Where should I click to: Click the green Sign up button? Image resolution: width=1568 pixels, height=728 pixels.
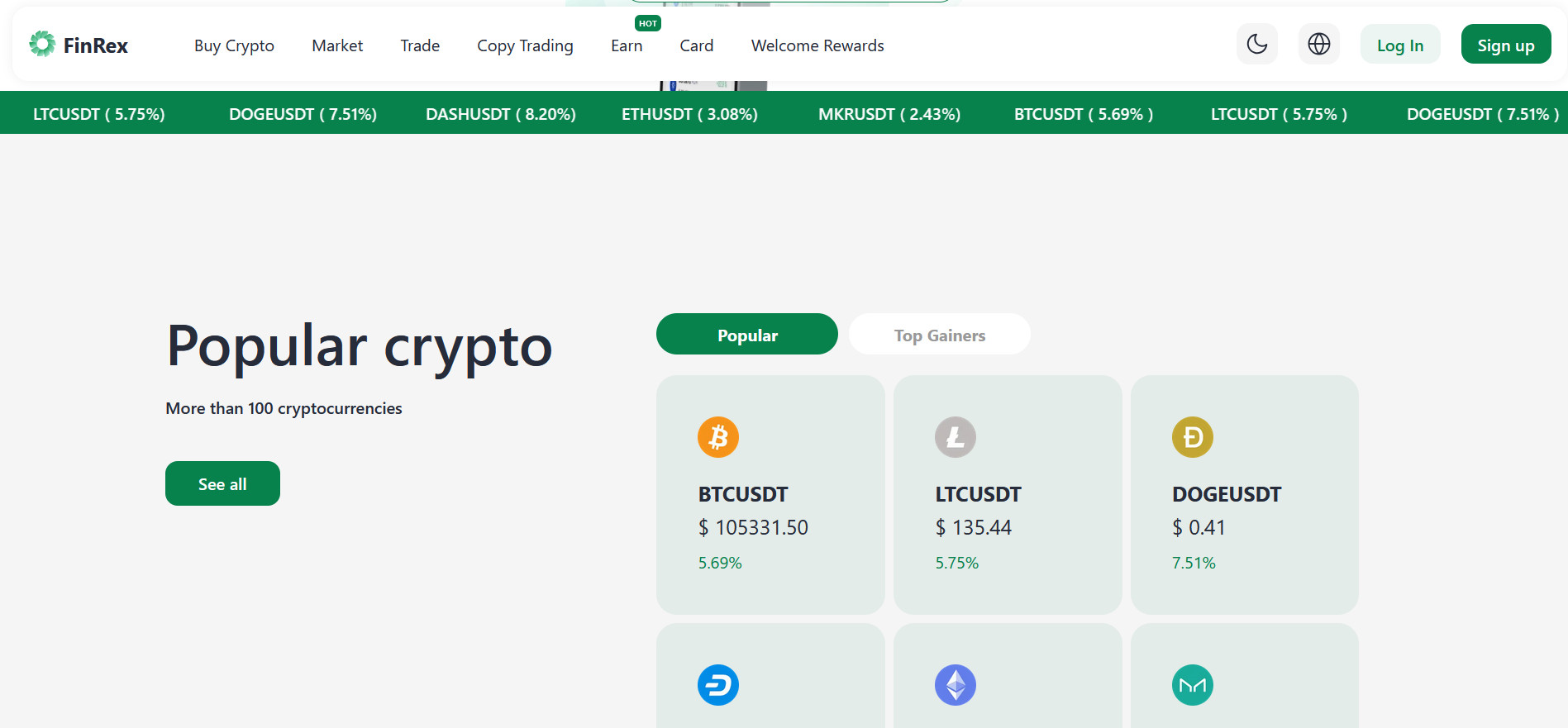tap(1506, 45)
